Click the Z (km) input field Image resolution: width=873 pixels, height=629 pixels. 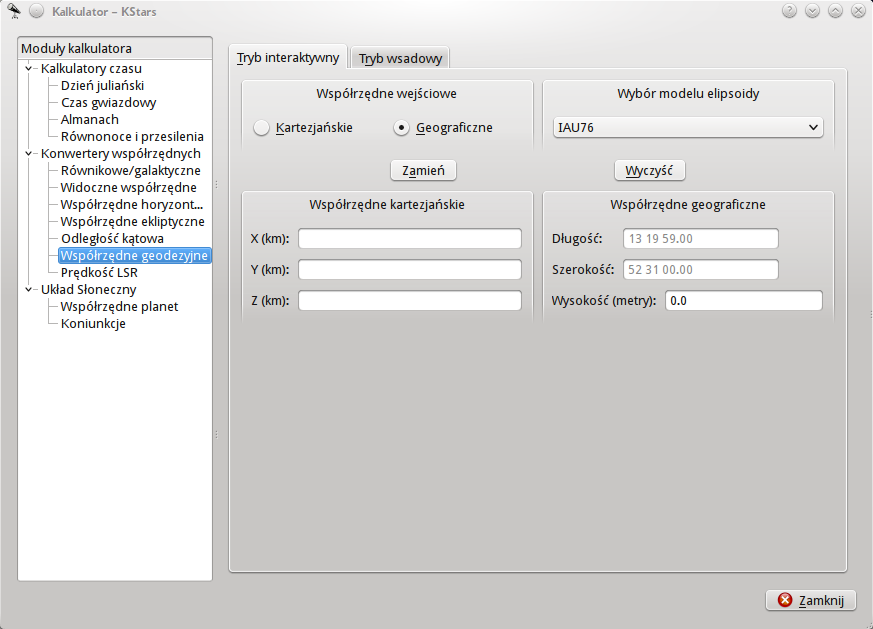coord(409,301)
